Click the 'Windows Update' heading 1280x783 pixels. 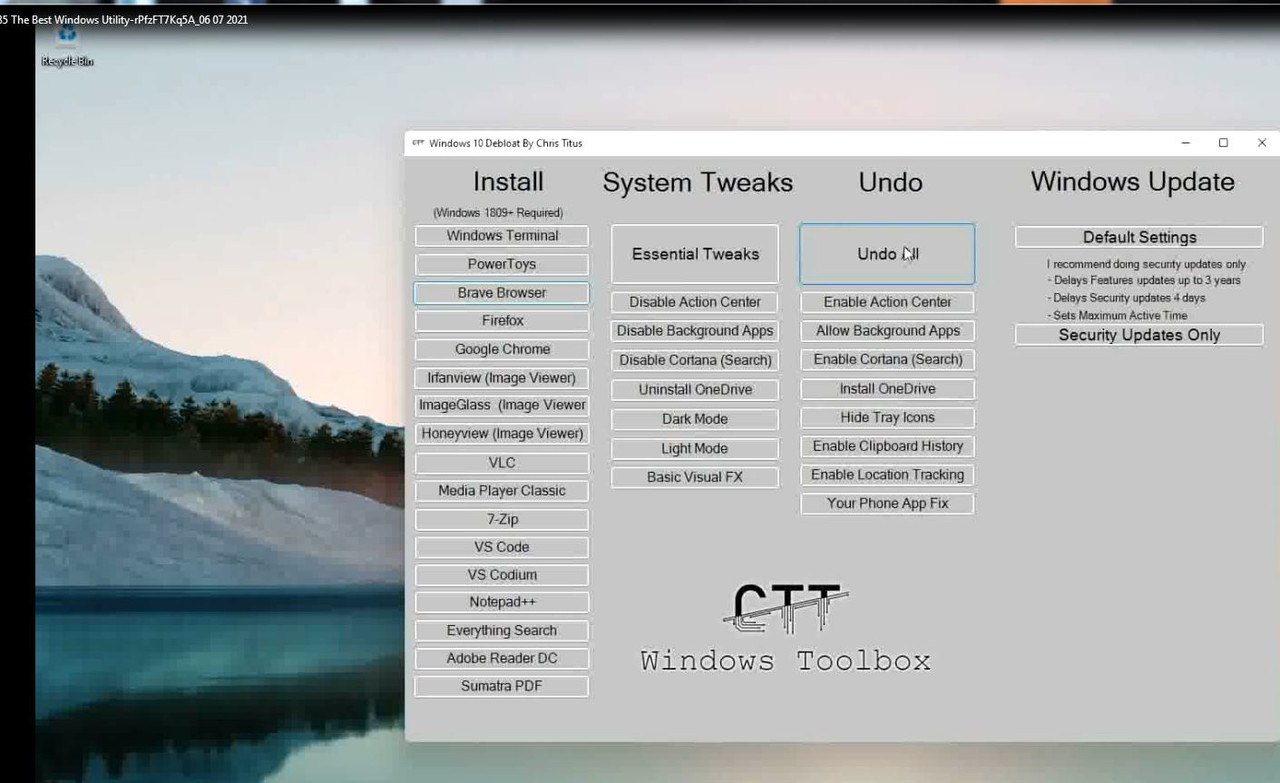pyautogui.click(x=1132, y=182)
